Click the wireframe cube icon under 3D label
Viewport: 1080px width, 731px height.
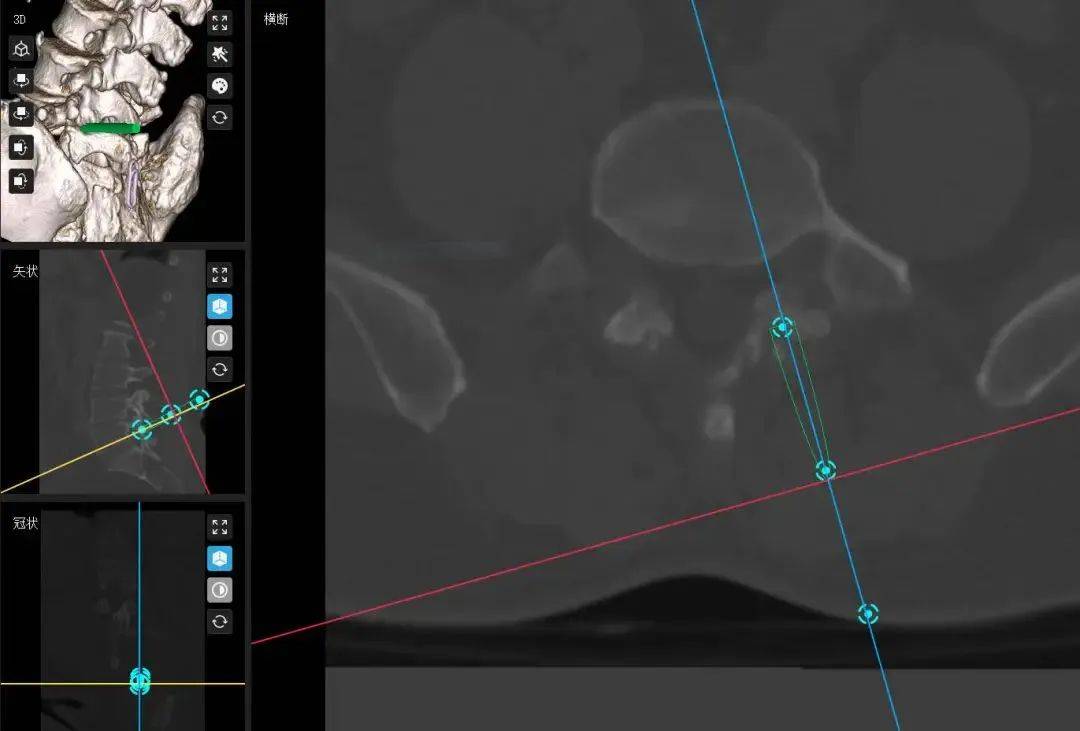coord(21,49)
